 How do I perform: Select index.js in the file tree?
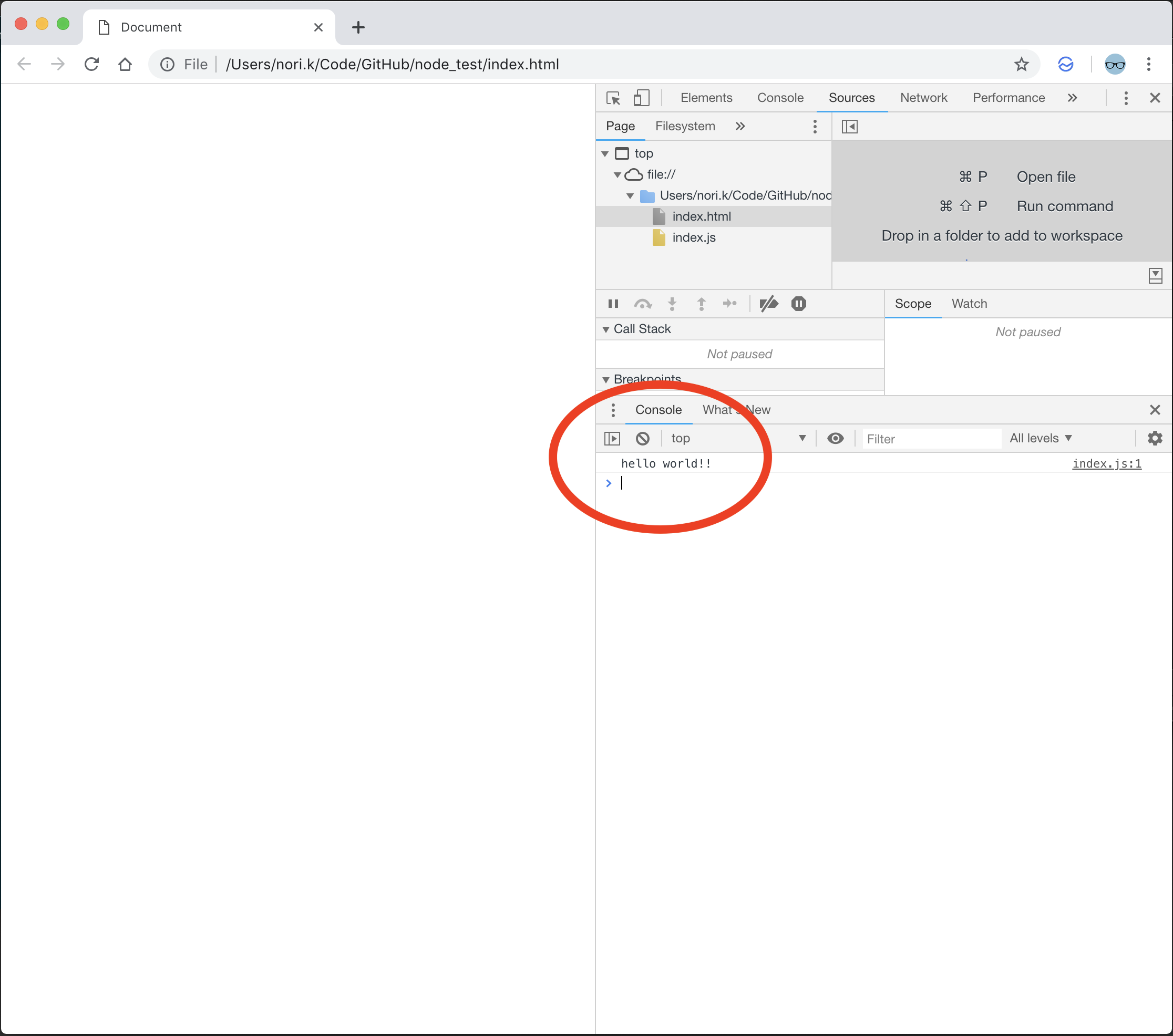[x=693, y=237]
